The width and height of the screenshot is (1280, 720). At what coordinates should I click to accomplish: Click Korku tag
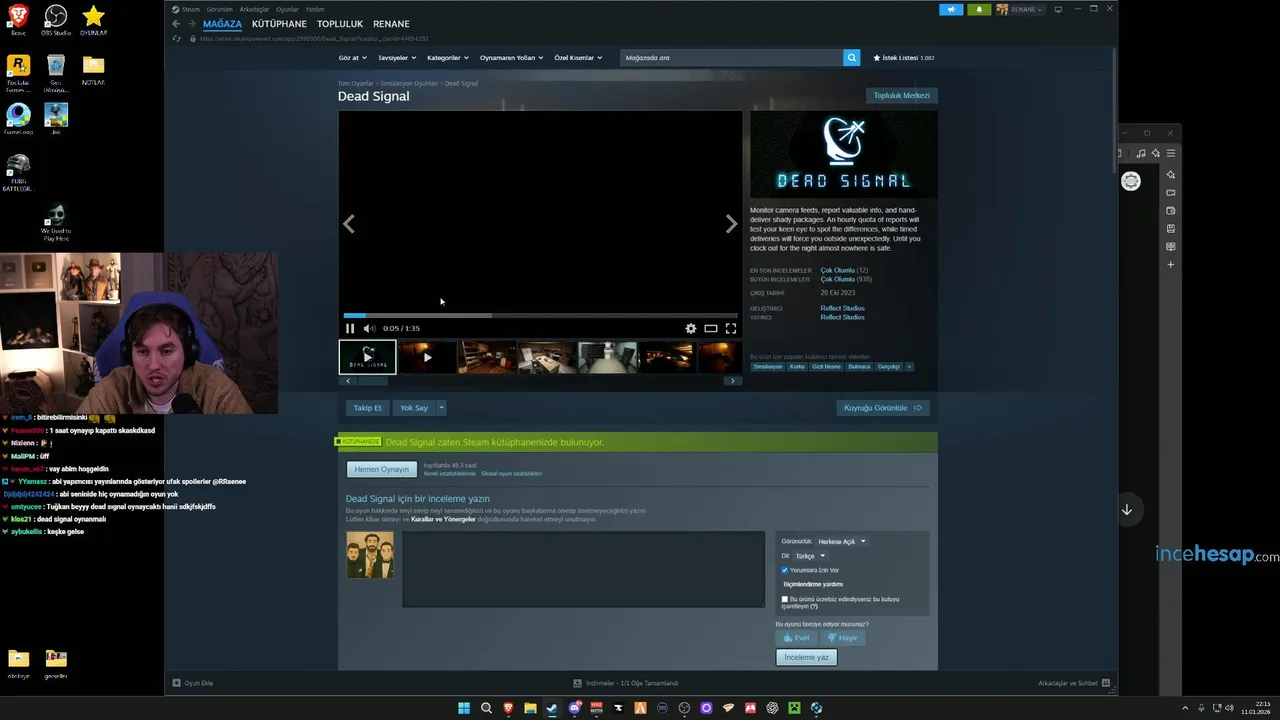797,367
